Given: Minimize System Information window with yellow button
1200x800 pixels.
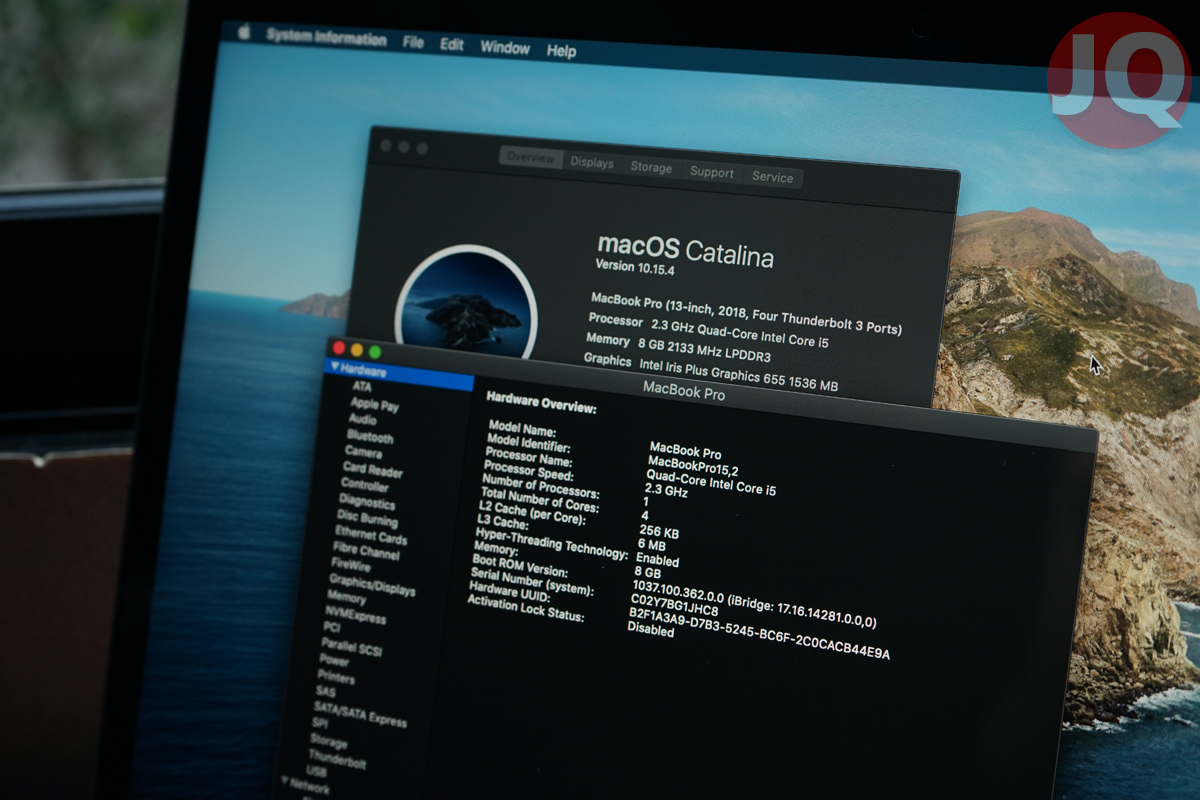Looking at the screenshot, I should tap(356, 349).
